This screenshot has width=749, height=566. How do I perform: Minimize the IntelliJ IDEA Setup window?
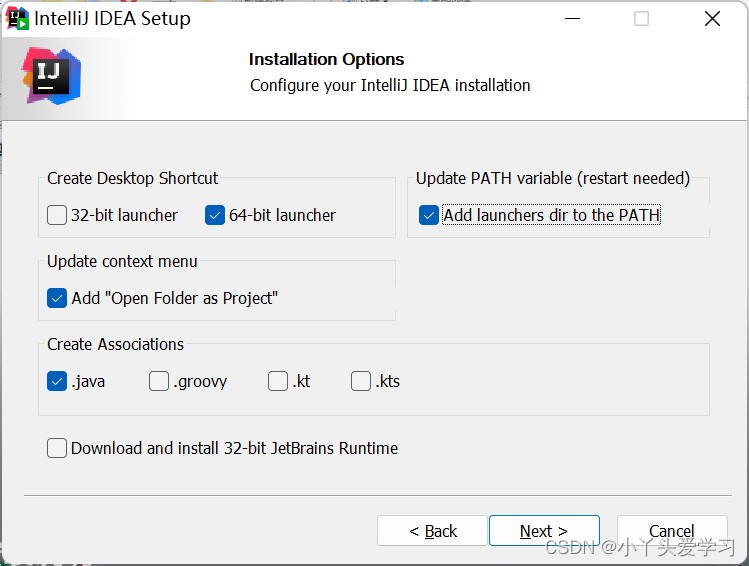(x=572, y=19)
